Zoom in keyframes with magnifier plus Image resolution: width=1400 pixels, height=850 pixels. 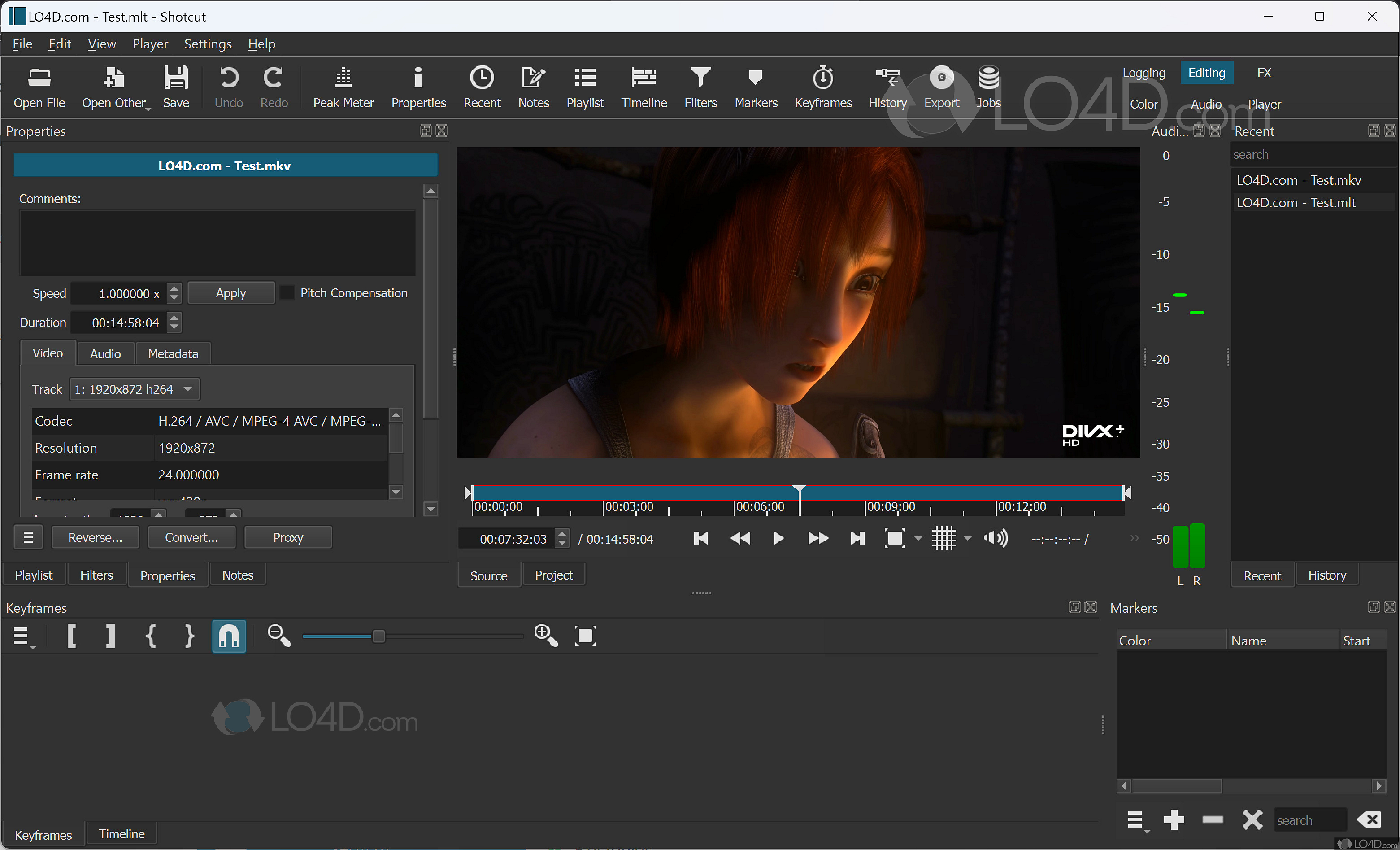(545, 635)
